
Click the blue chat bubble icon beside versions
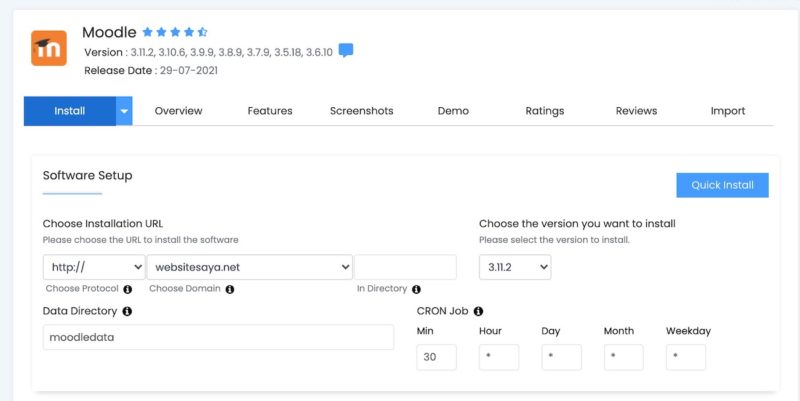(346, 51)
